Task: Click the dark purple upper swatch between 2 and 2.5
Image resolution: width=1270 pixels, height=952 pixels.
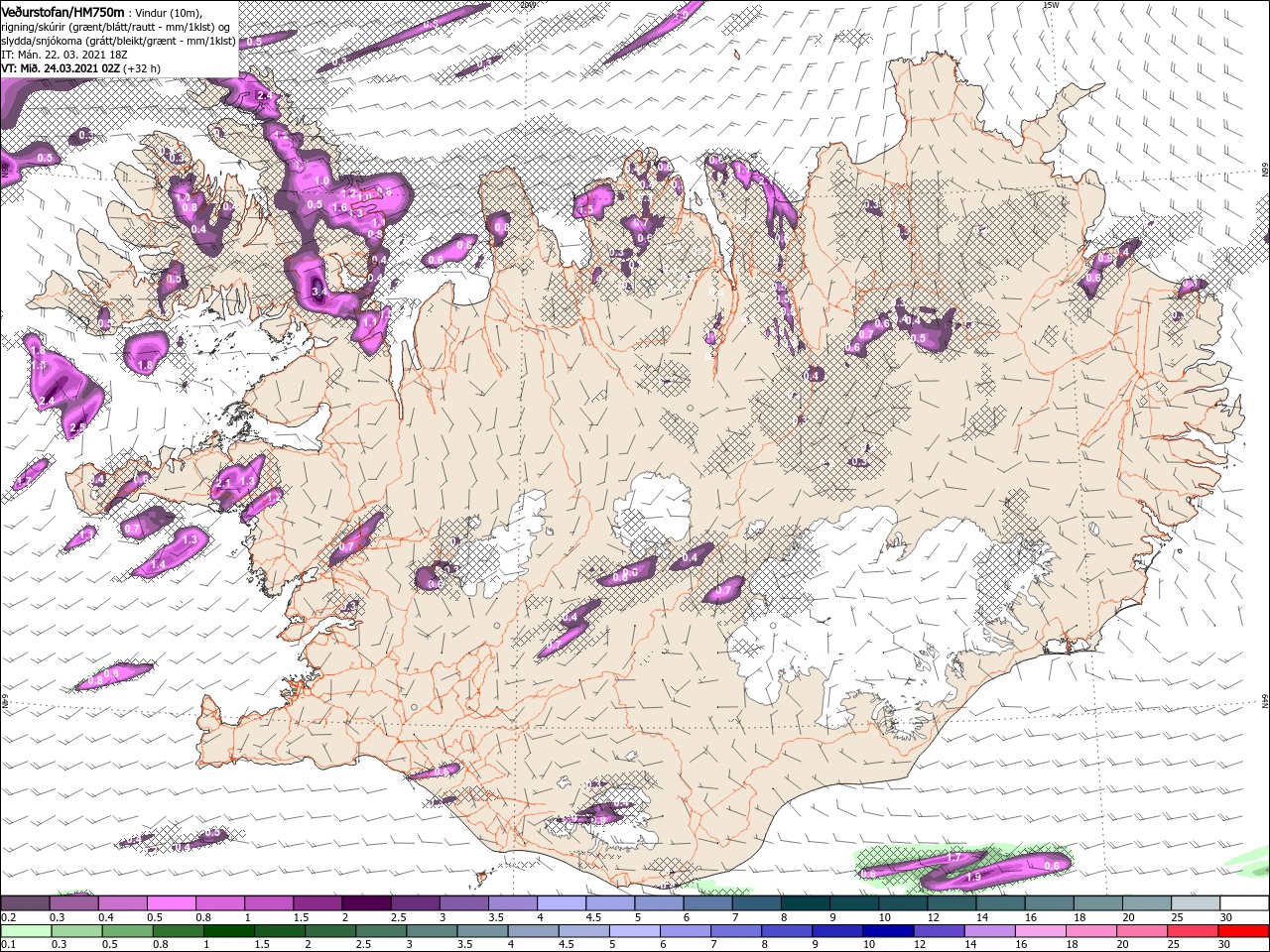Action: [366, 903]
